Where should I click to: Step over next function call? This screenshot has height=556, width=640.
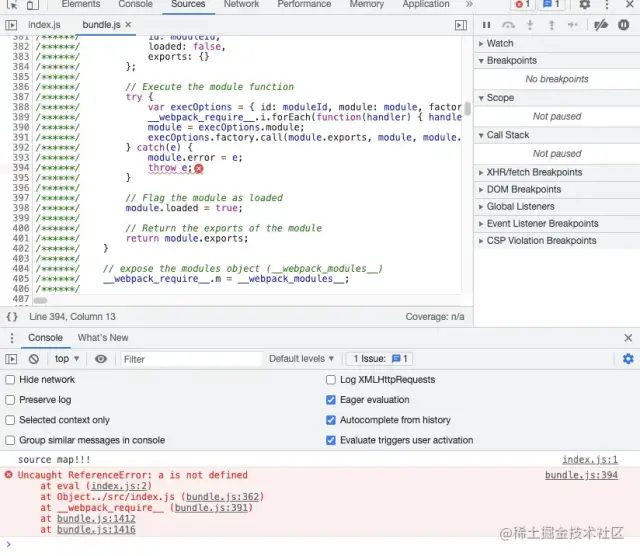pyautogui.click(x=508, y=25)
